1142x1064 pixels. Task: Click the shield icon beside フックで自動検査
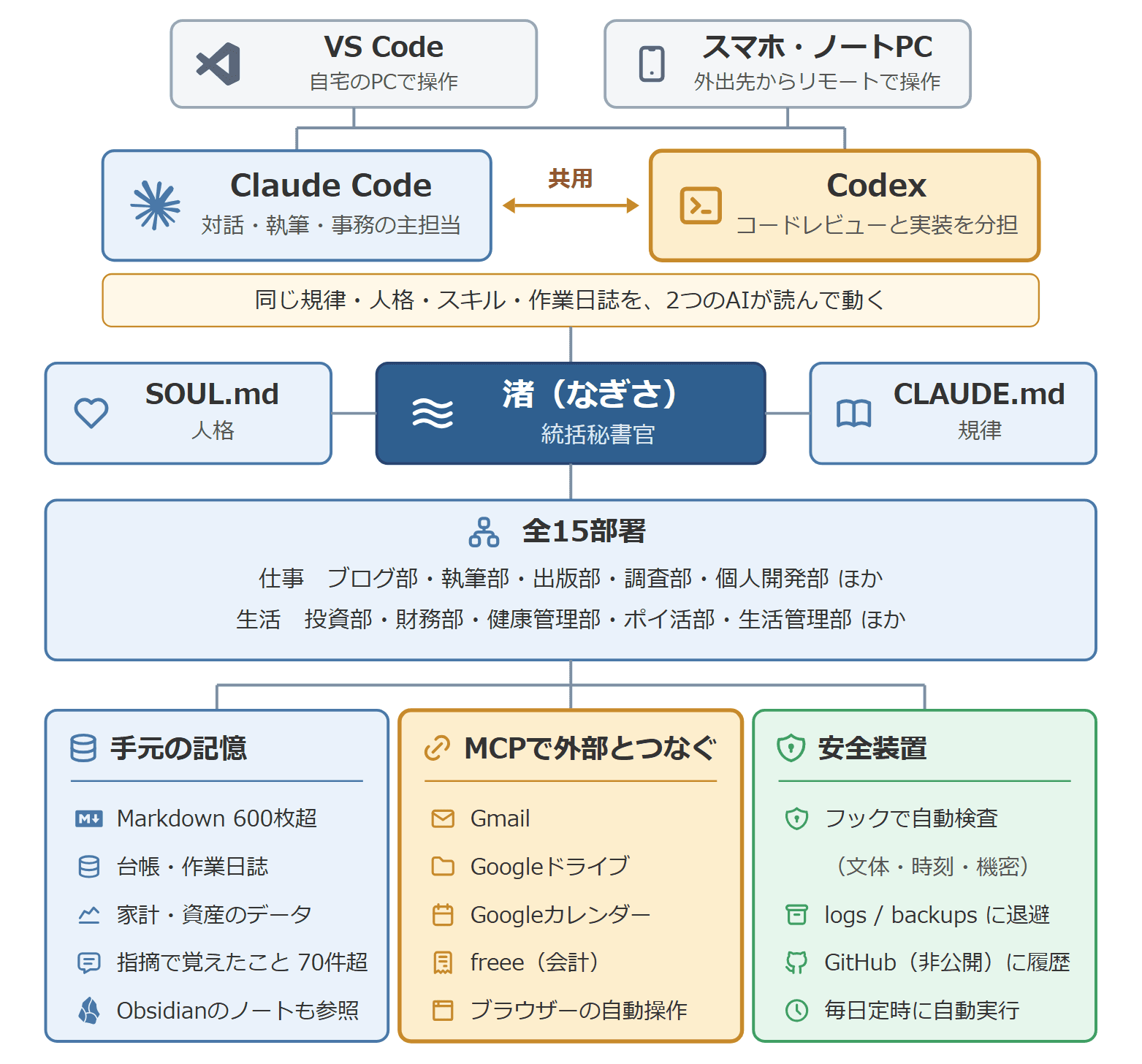pos(796,818)
